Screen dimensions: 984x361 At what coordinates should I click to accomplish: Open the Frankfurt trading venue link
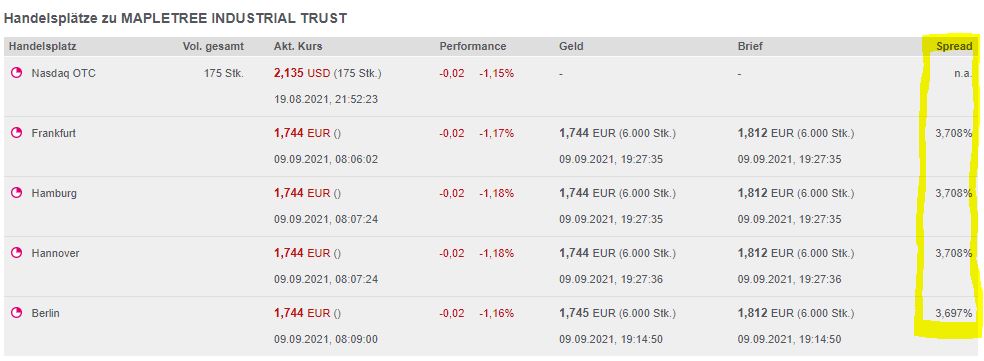point(53,133)
